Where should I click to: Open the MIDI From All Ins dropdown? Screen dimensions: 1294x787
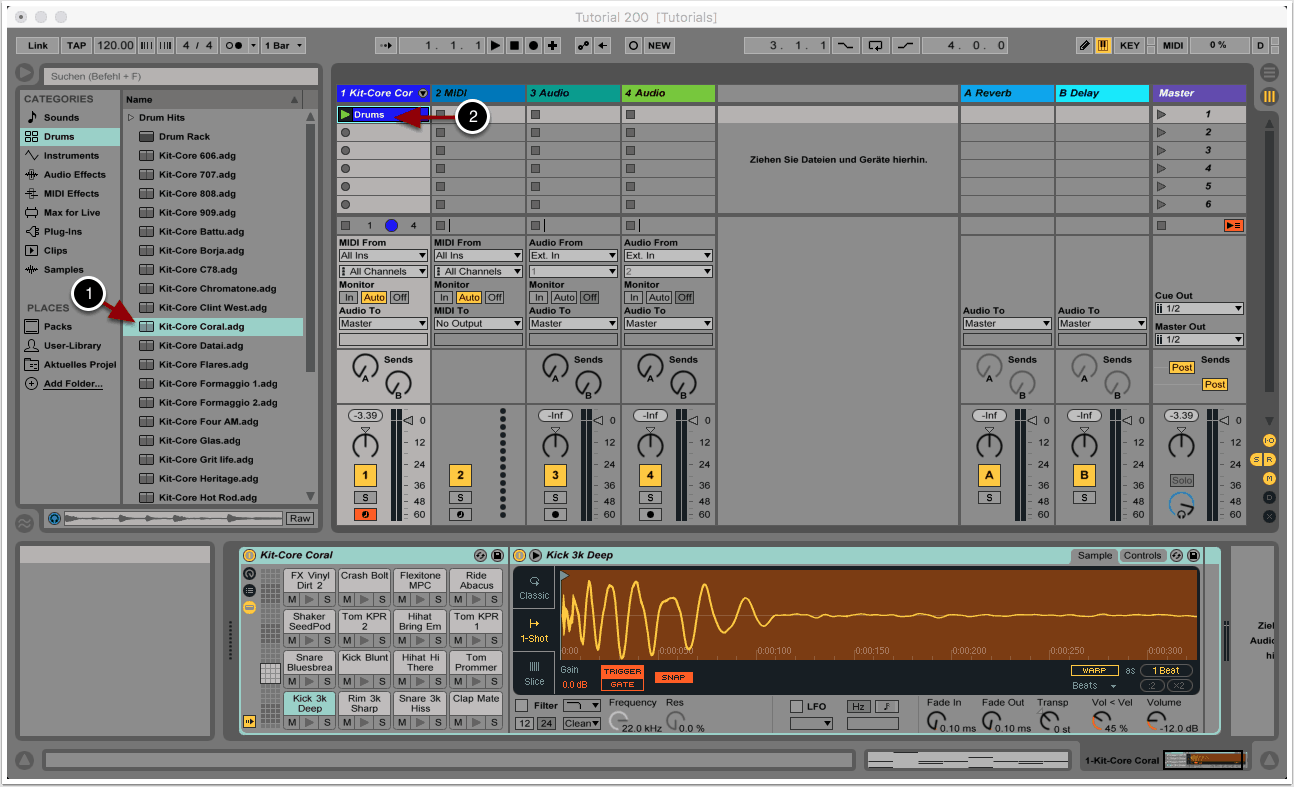point(383,256)
